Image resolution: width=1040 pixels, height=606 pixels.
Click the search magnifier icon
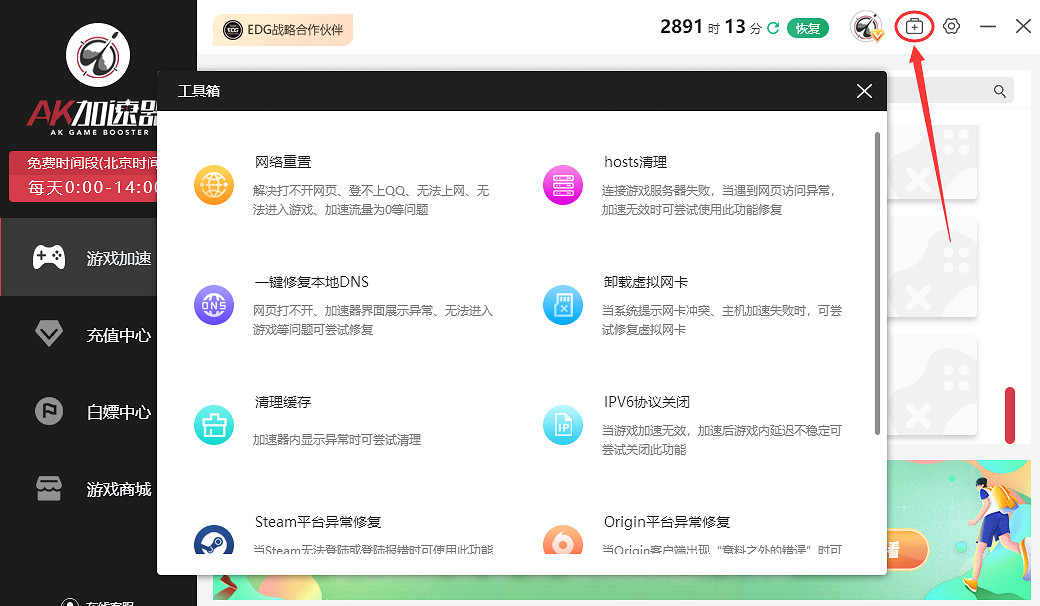click(999, 90)
